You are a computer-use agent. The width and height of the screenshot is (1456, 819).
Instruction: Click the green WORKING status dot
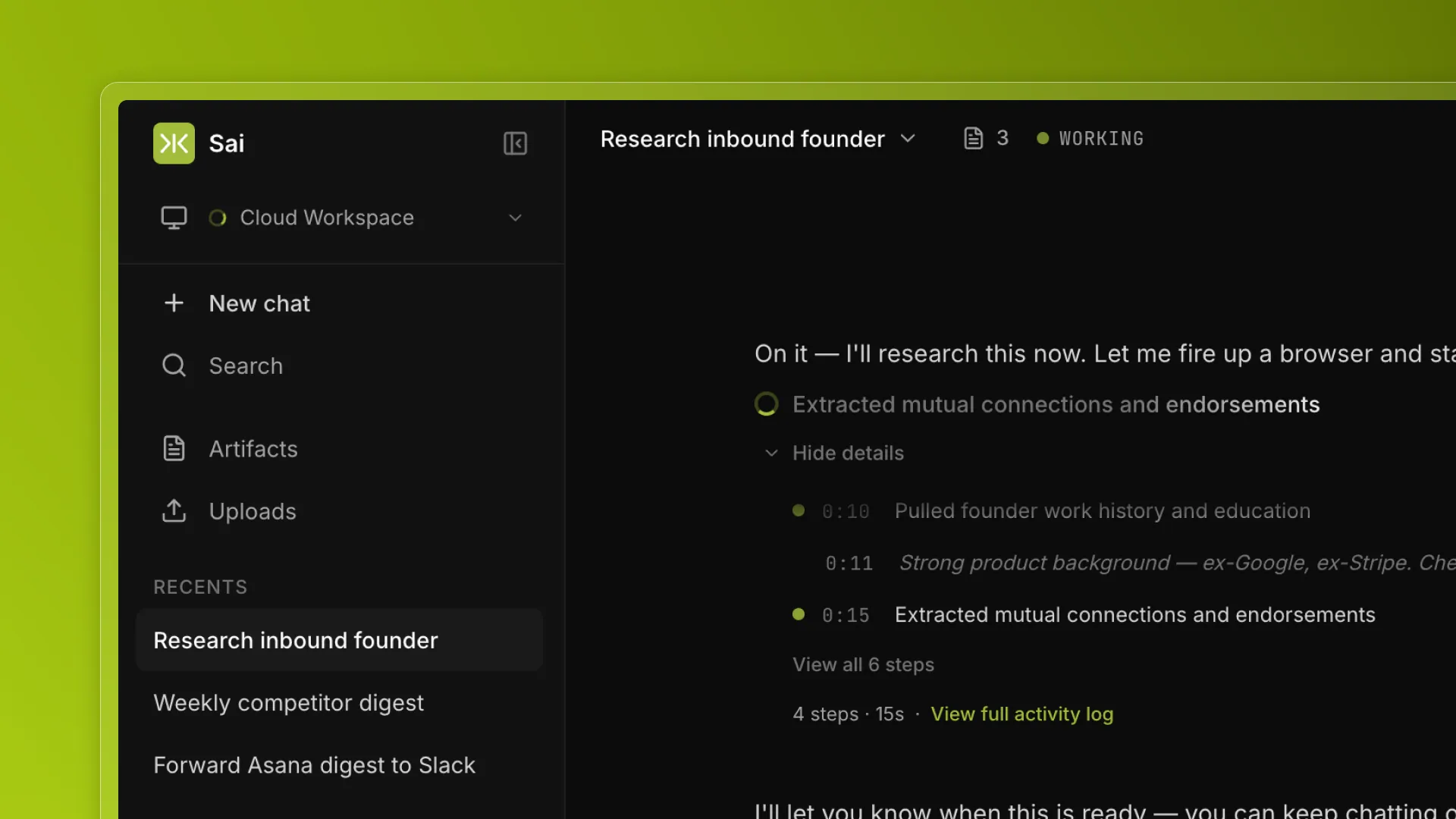tap(1043, 138)
